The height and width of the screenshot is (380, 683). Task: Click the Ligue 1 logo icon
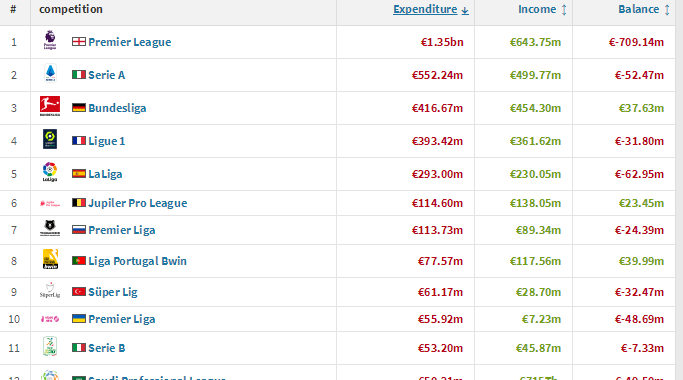point(50,139)
